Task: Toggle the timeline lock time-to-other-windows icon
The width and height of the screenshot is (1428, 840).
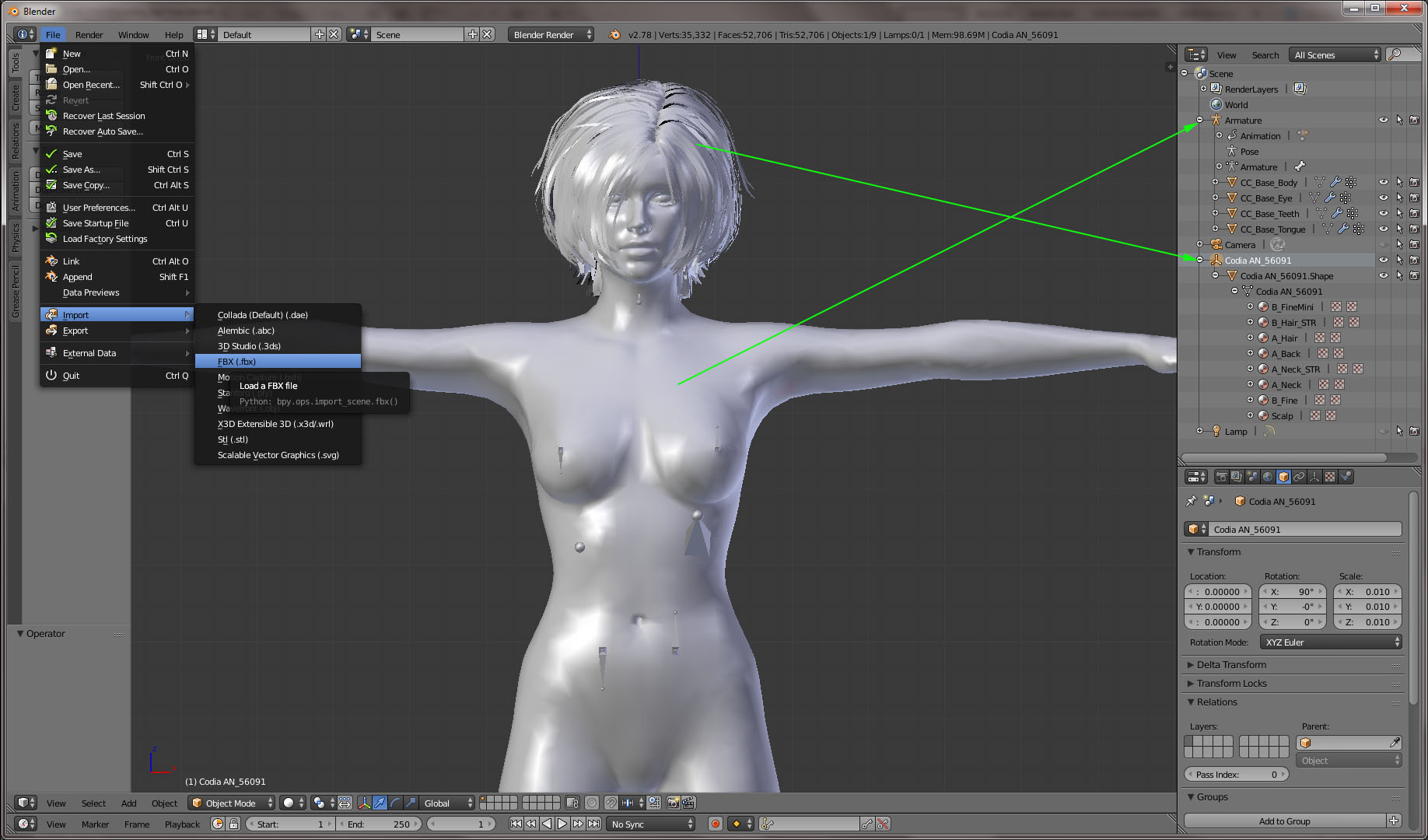Action: pyautogui.click(x=233, y=824)
